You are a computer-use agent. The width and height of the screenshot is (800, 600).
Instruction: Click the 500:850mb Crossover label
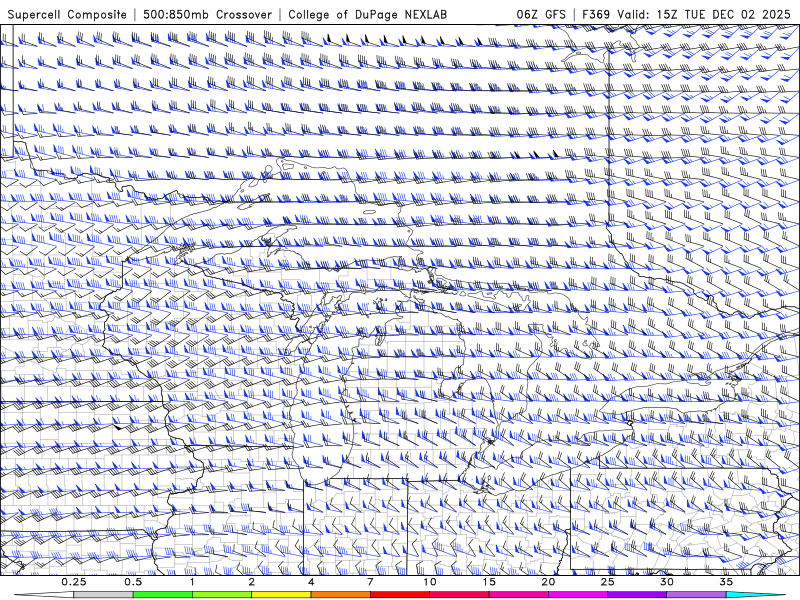click(x=208, y=14)
